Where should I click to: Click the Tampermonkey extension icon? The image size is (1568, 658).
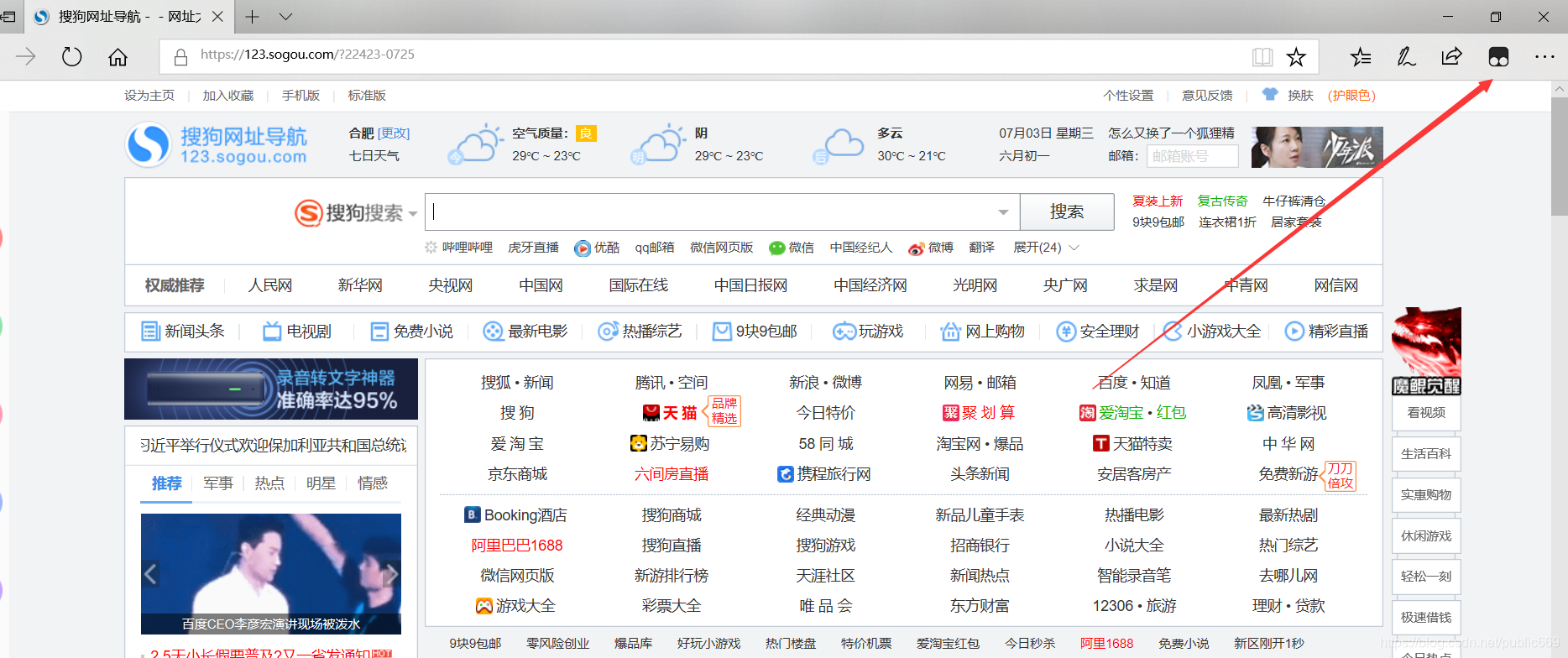pyautogui.click(x=1498, y=57)
